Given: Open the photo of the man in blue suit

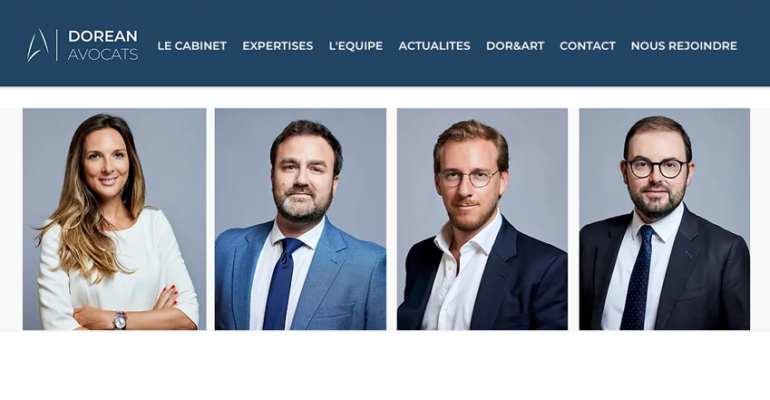Looking at the screenshot, I should pyautogui.click(x=300, y=219).
